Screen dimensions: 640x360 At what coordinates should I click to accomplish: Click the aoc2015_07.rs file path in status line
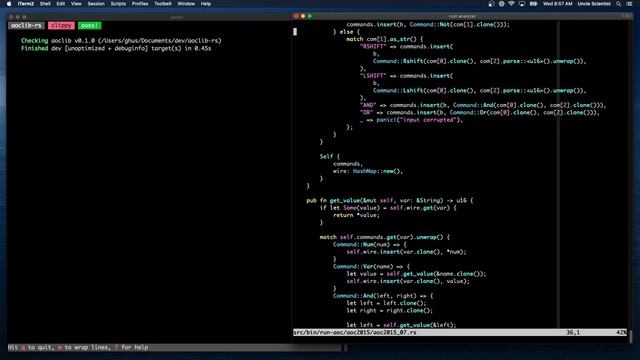tap(355, 333)
